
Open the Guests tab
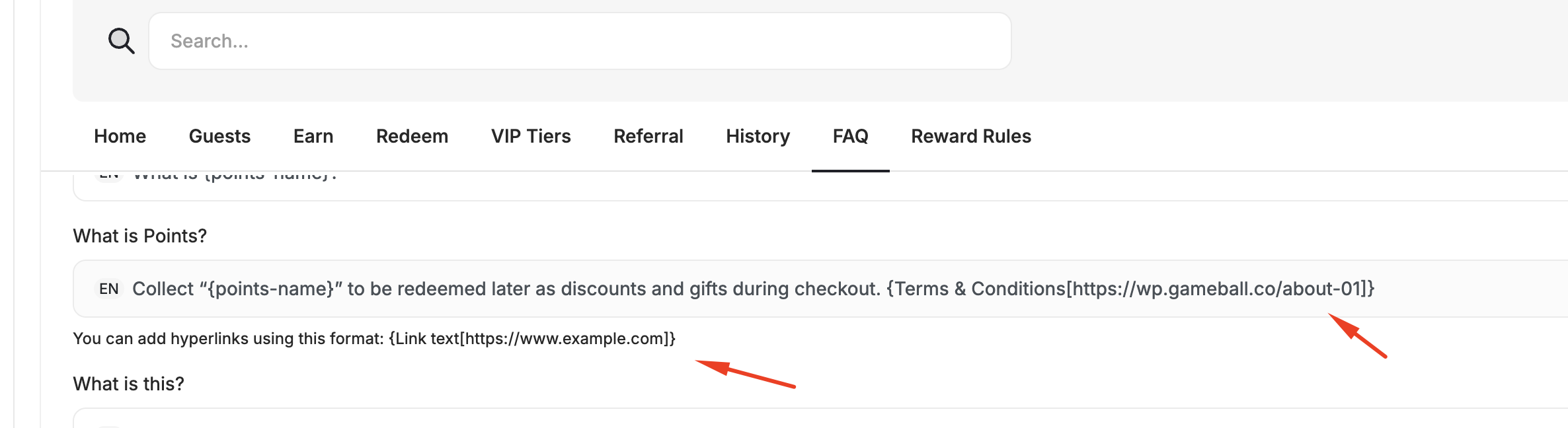219,137
